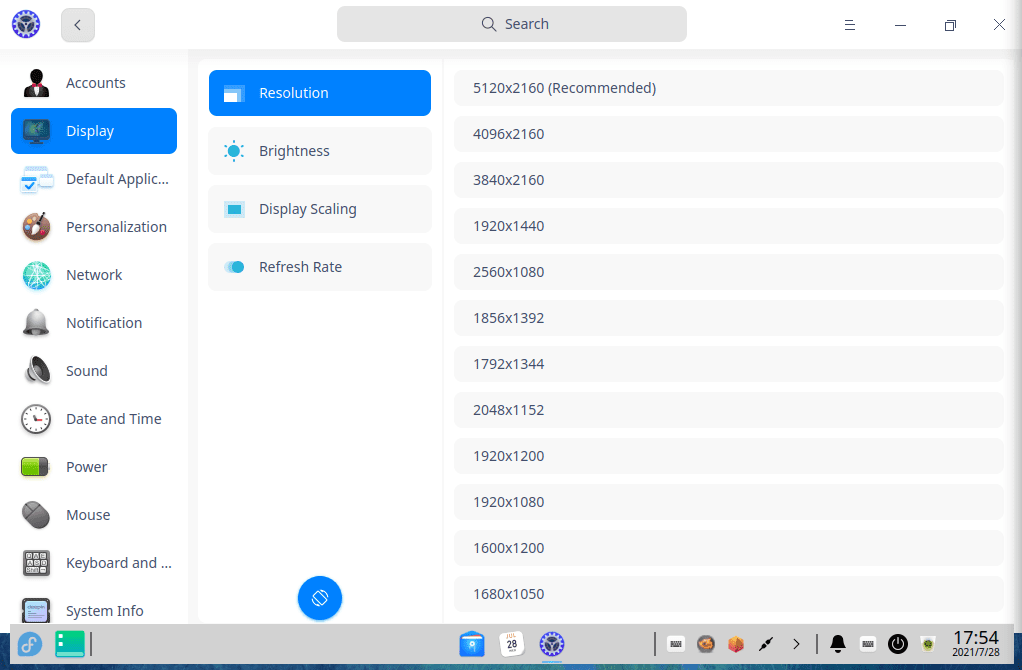
Task: Select 1792x1344 resolution
Action: [x=729, y=364]
